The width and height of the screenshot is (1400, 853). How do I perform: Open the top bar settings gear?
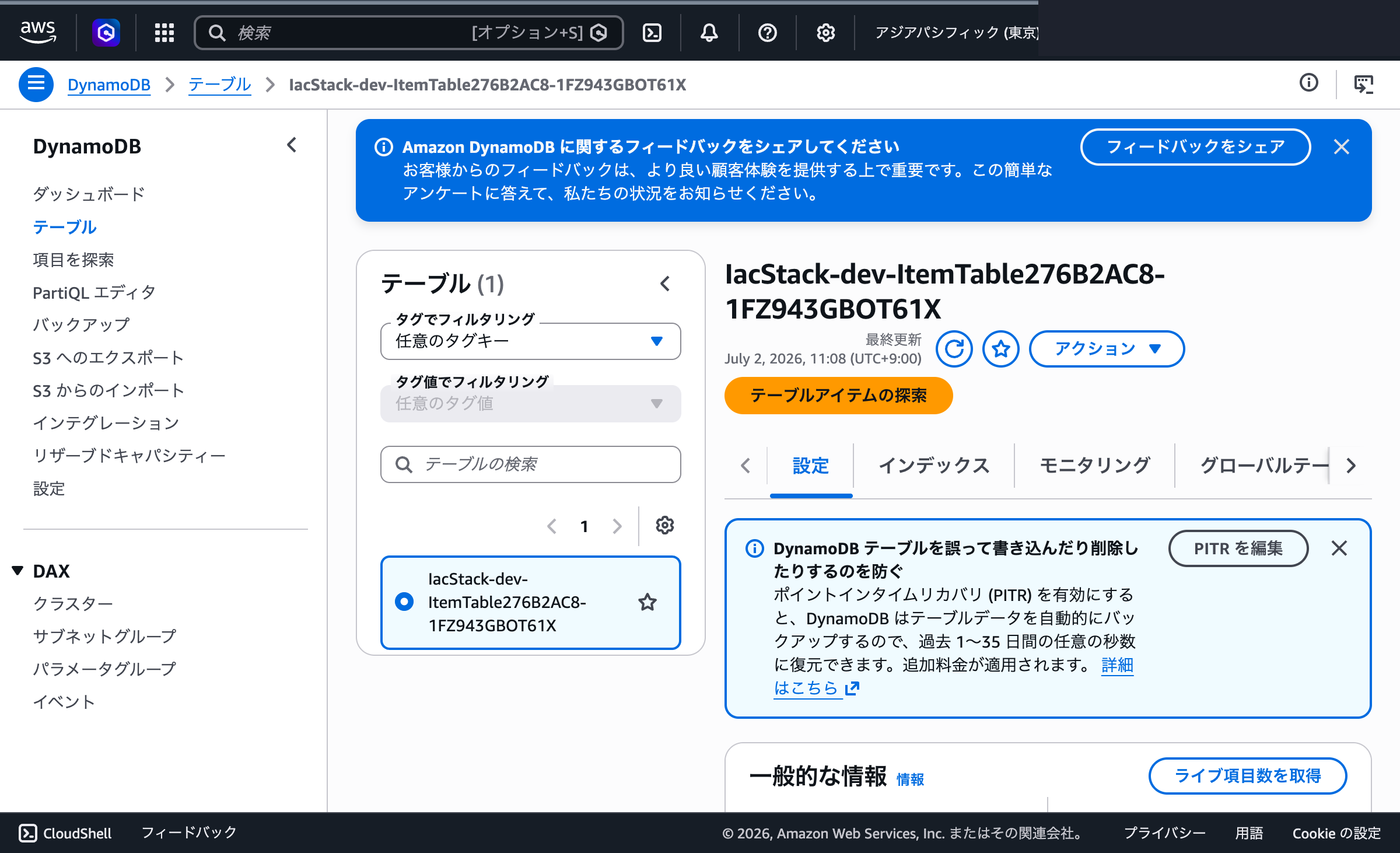point(825,33)
